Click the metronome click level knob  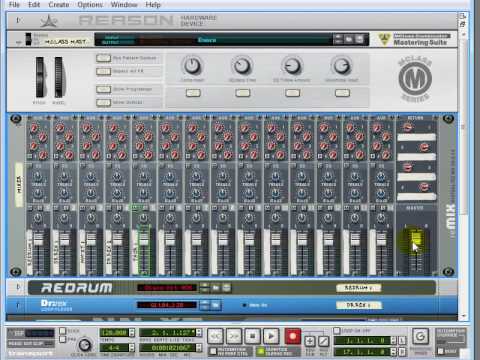coord(85,345)
